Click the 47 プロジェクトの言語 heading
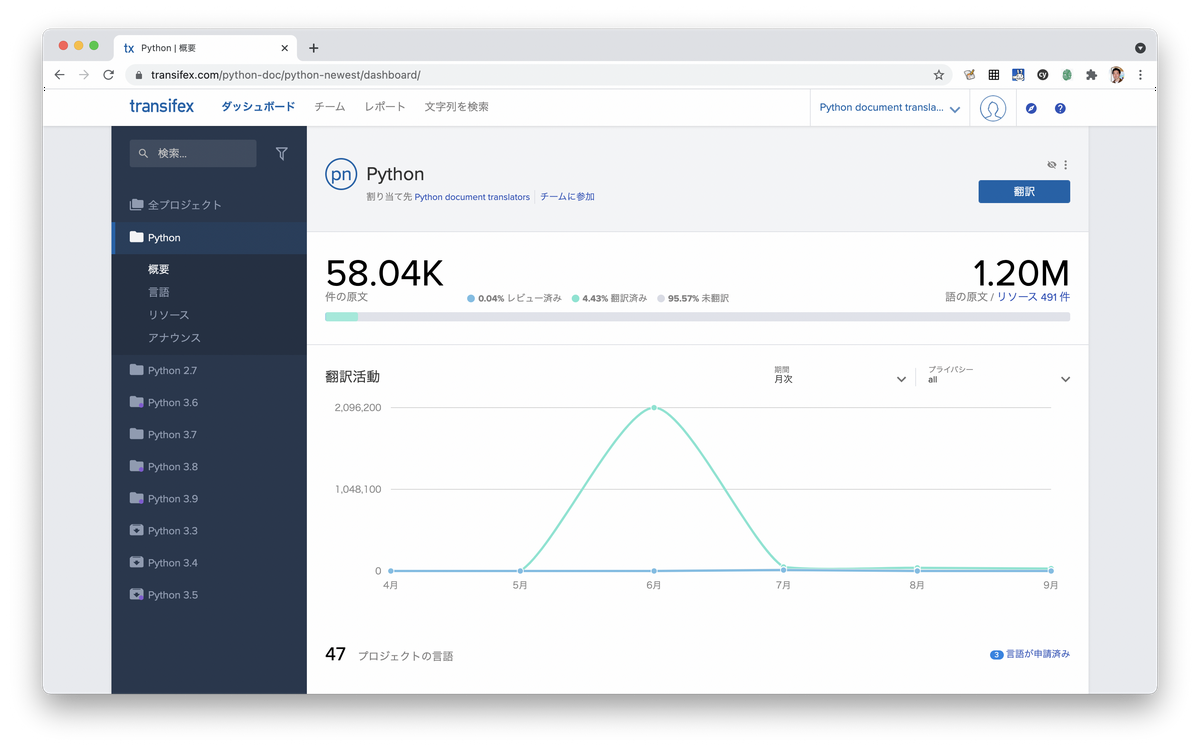 tap(389, 655)
